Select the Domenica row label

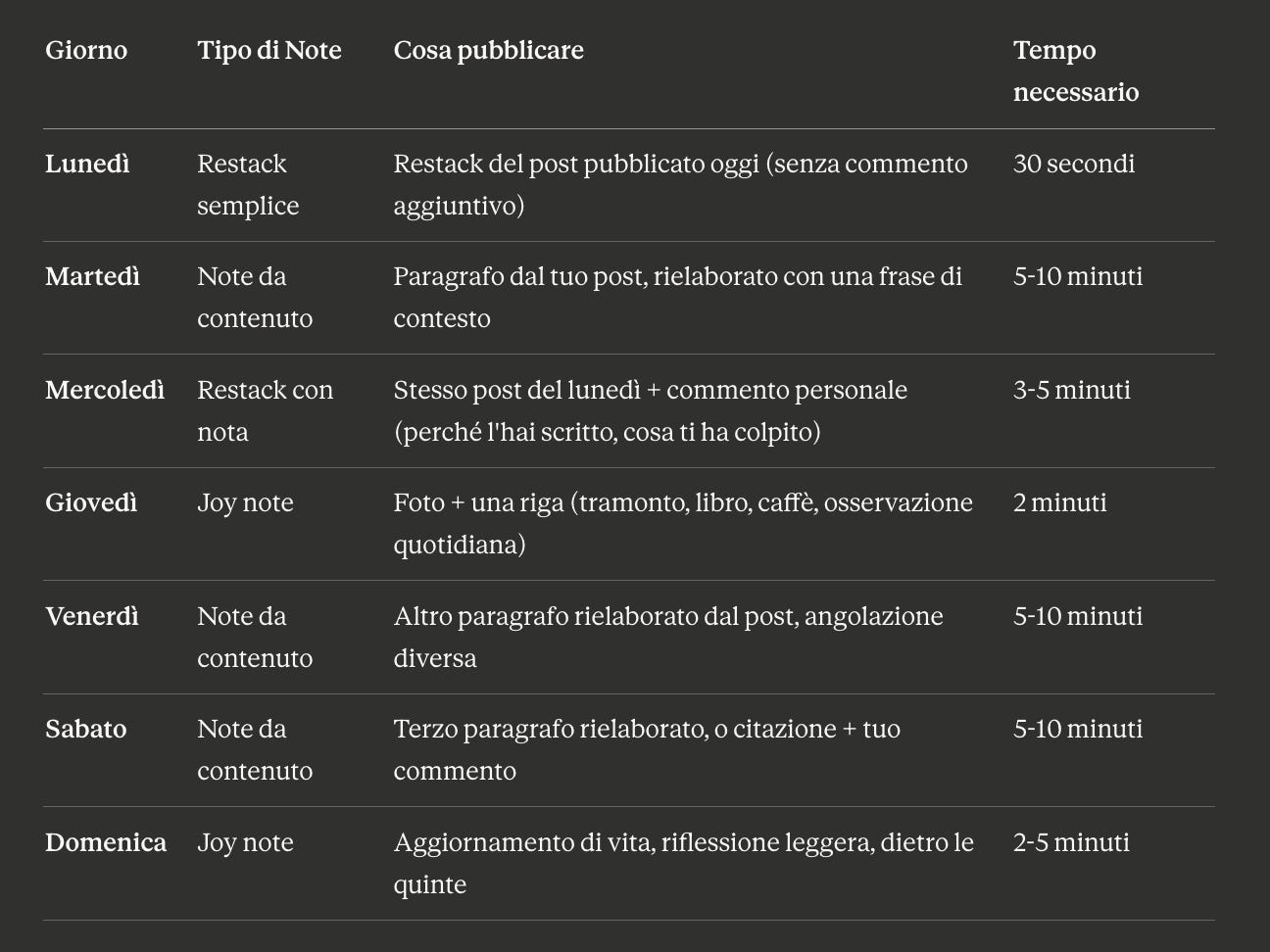(106, 842)
